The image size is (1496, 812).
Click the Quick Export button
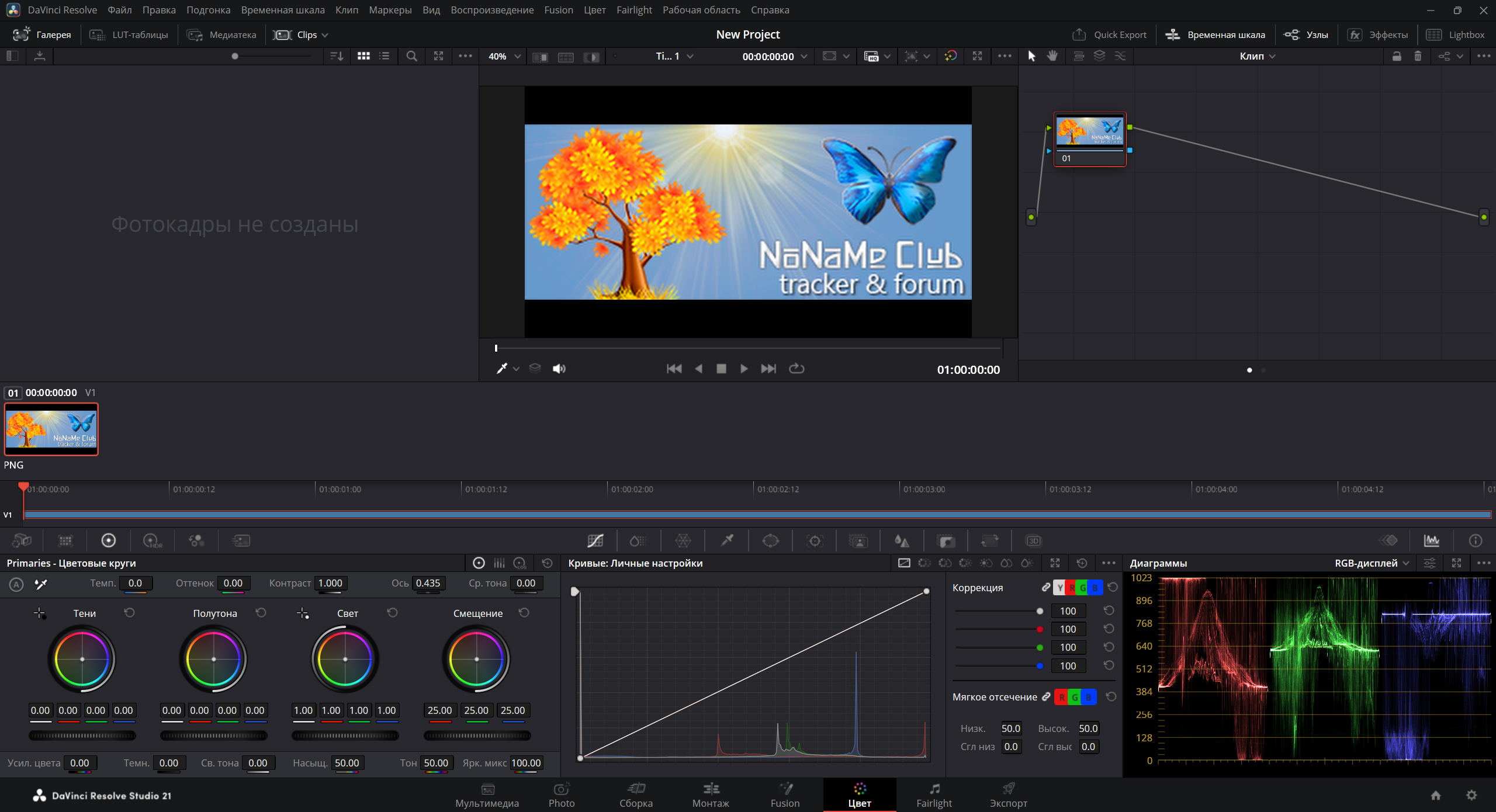coord(1109,34)
